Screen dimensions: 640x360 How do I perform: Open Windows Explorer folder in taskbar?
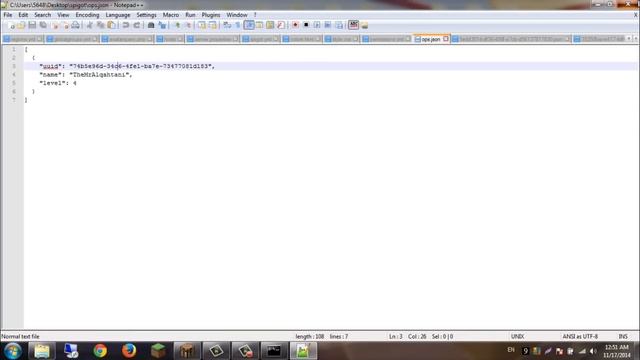[42, 351]
